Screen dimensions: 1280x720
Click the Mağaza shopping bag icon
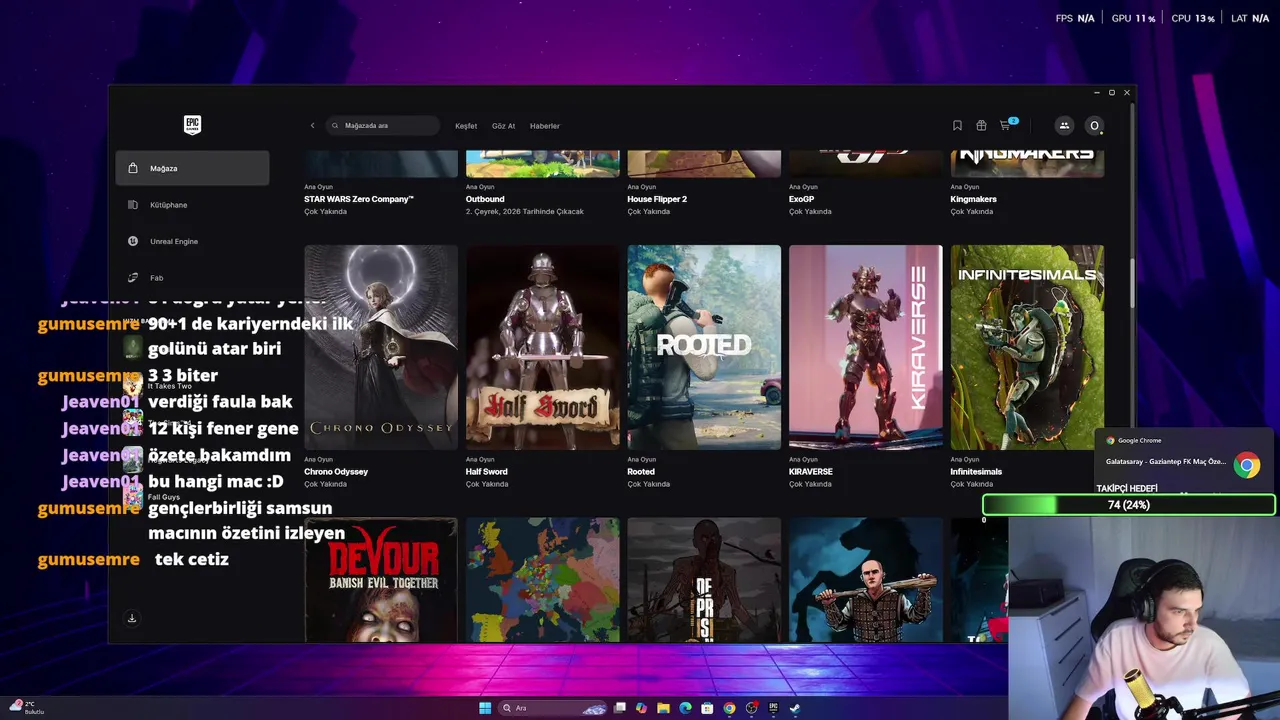click(133, 168)
